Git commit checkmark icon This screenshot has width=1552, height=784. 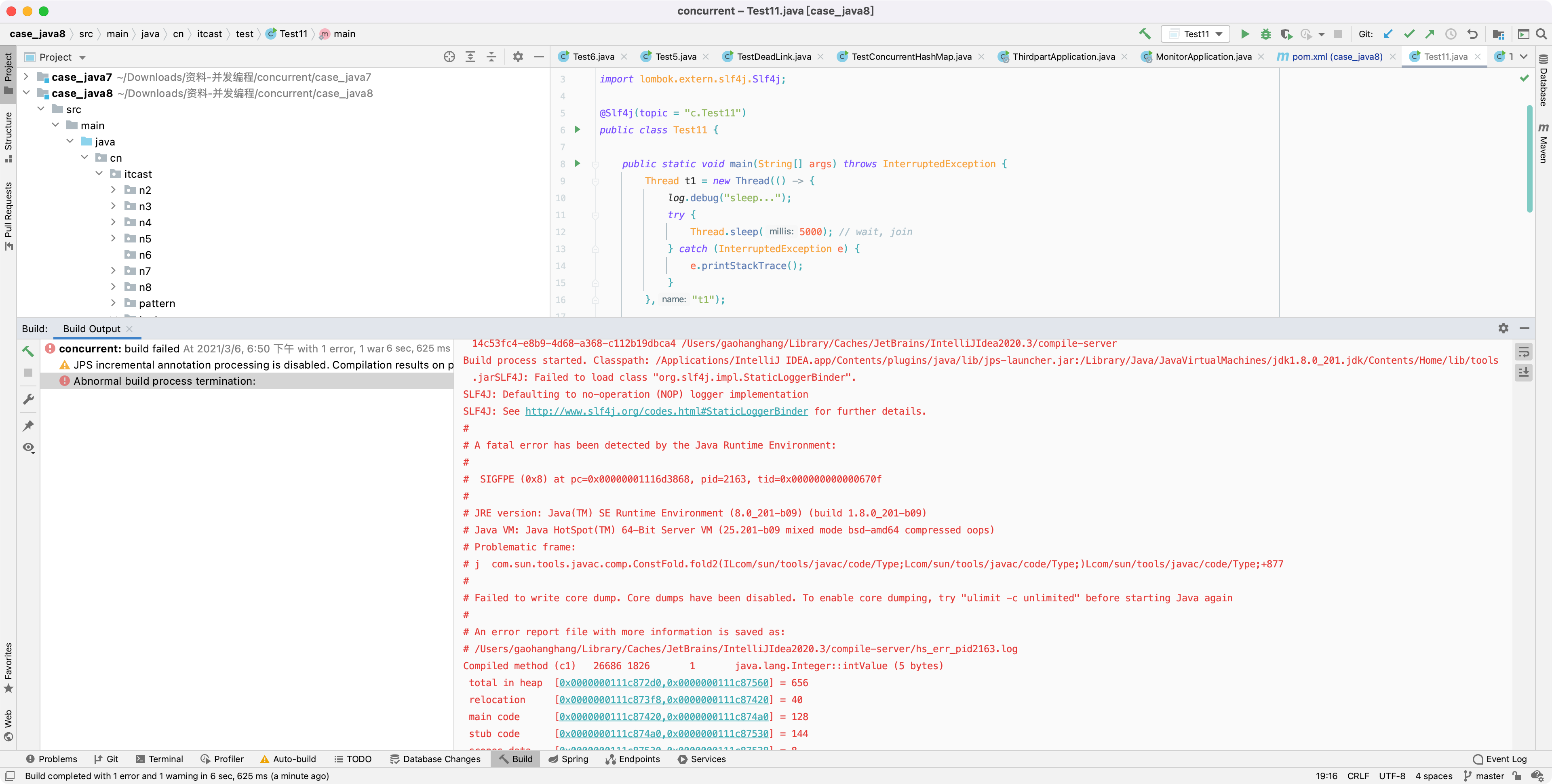click(x=1409, y=34)
